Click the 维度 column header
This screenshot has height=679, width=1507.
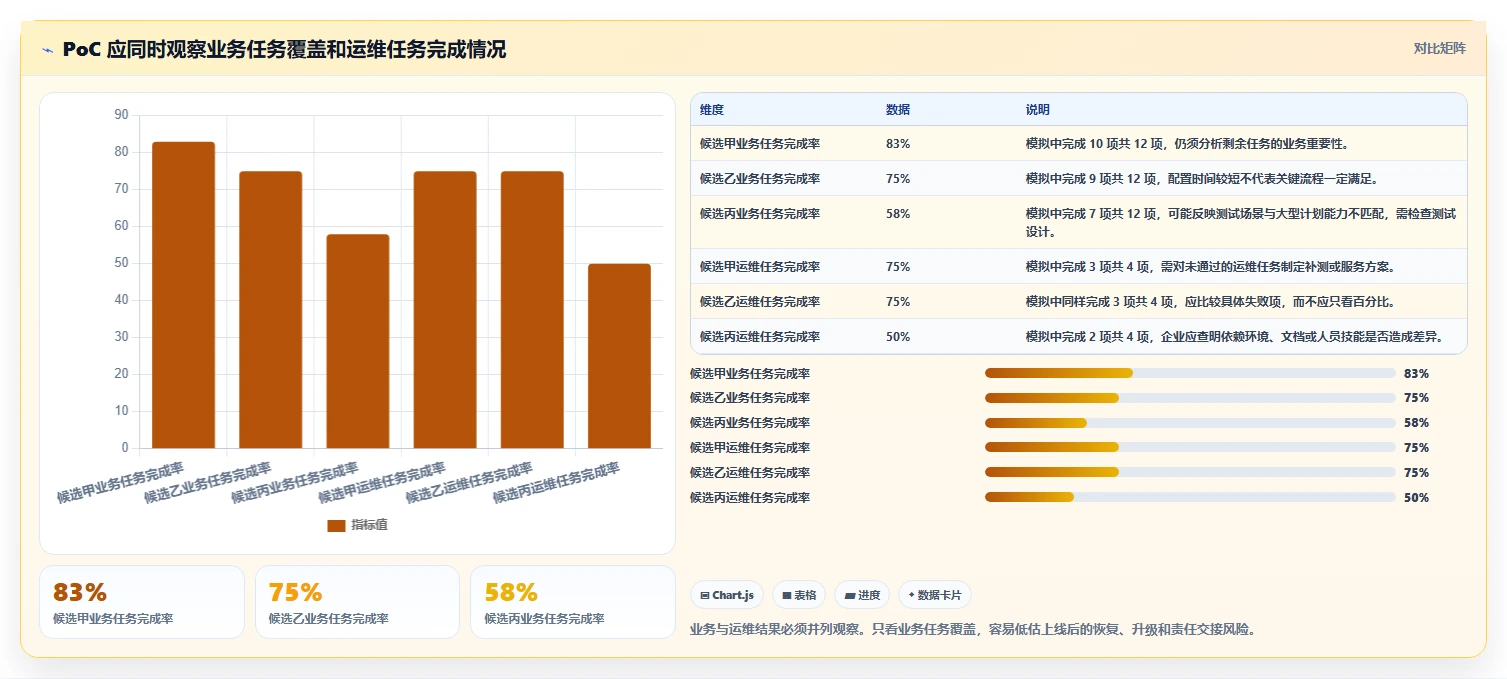(712, 110)
